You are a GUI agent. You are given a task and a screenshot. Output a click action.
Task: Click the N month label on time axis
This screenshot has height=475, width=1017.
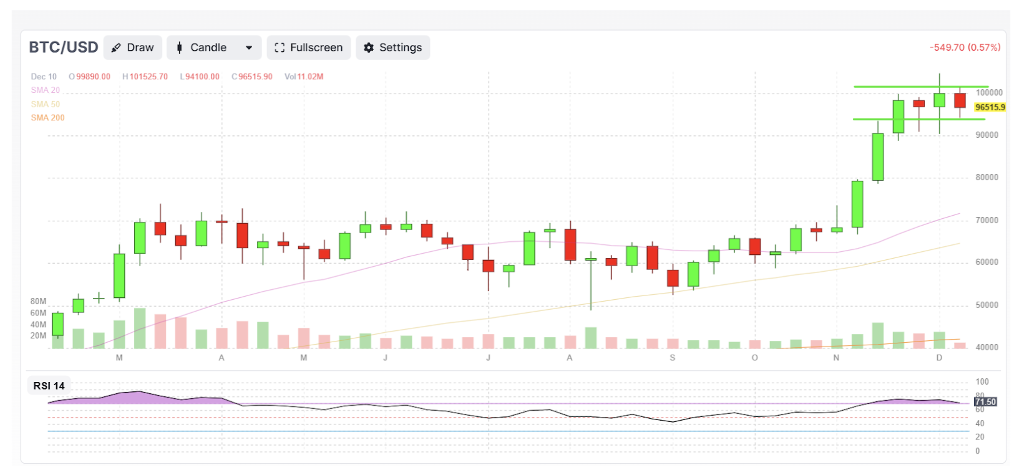tap(836, 358)
